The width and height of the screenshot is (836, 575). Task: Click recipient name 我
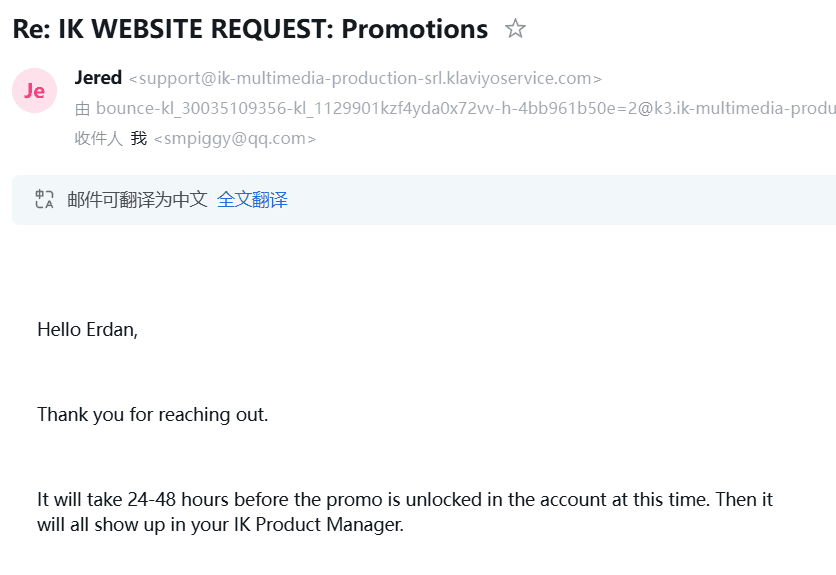[139, 139]
